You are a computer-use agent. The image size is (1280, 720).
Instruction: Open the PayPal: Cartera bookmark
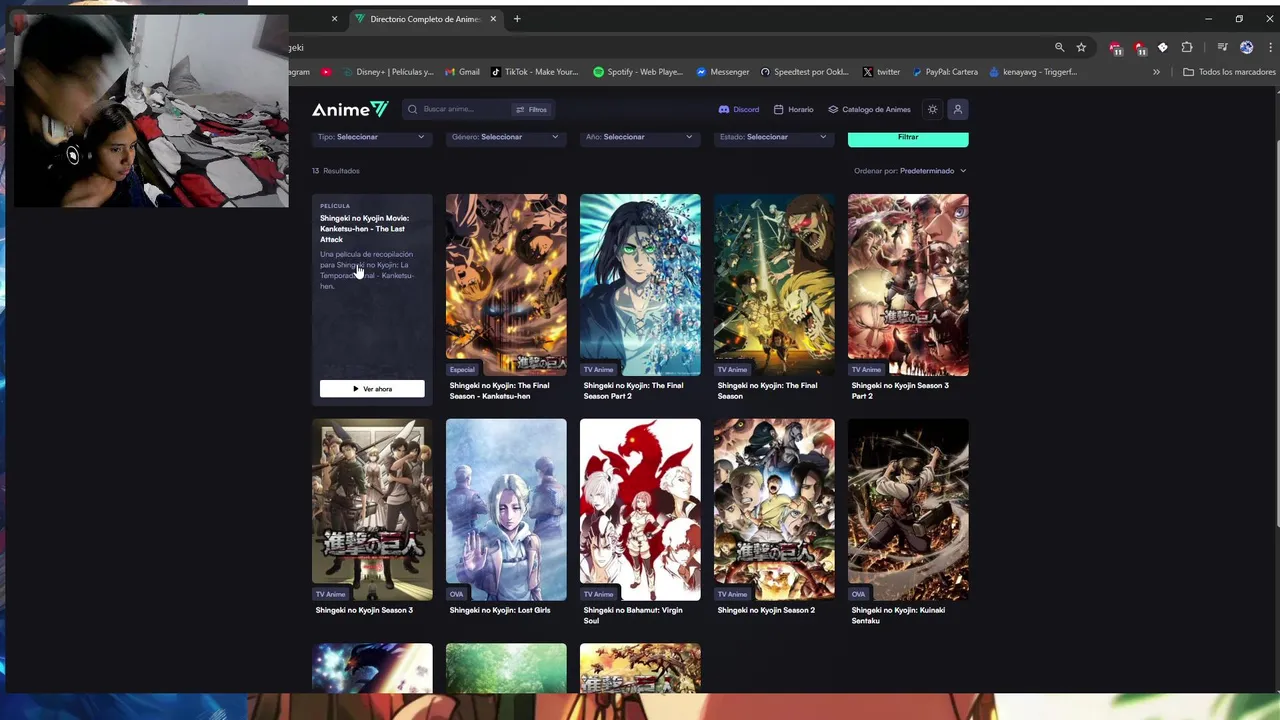(945, 72)
